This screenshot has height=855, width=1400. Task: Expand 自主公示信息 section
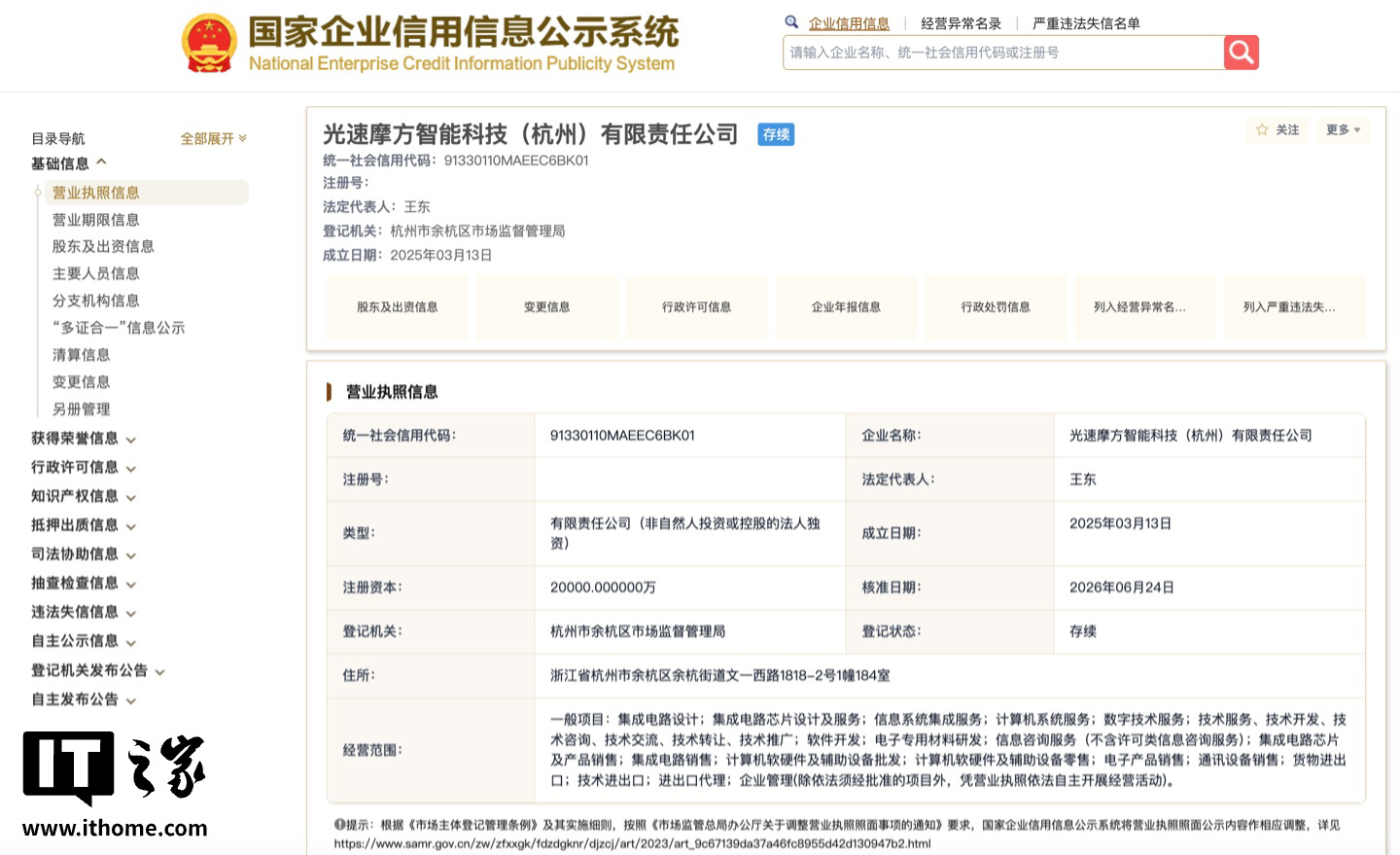point(84,641)
